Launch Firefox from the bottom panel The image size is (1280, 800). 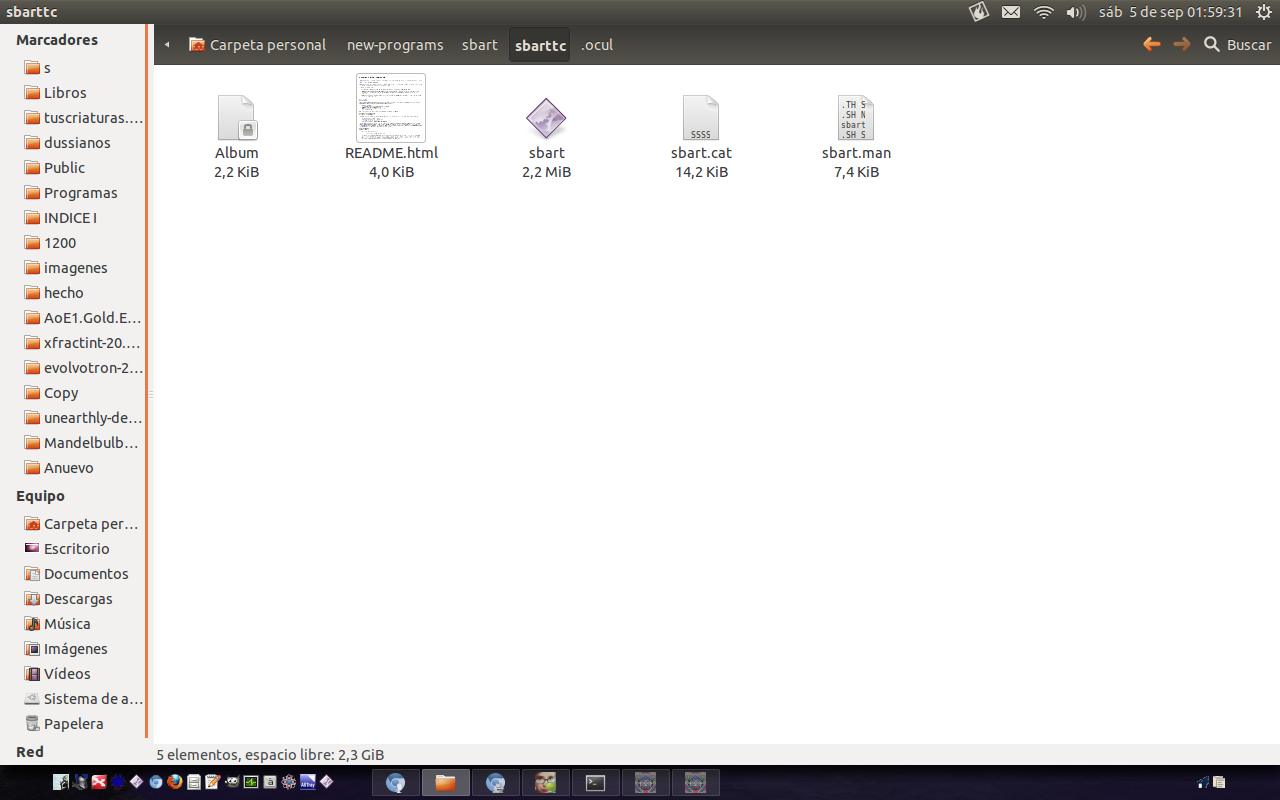click(x=174, y=782)
